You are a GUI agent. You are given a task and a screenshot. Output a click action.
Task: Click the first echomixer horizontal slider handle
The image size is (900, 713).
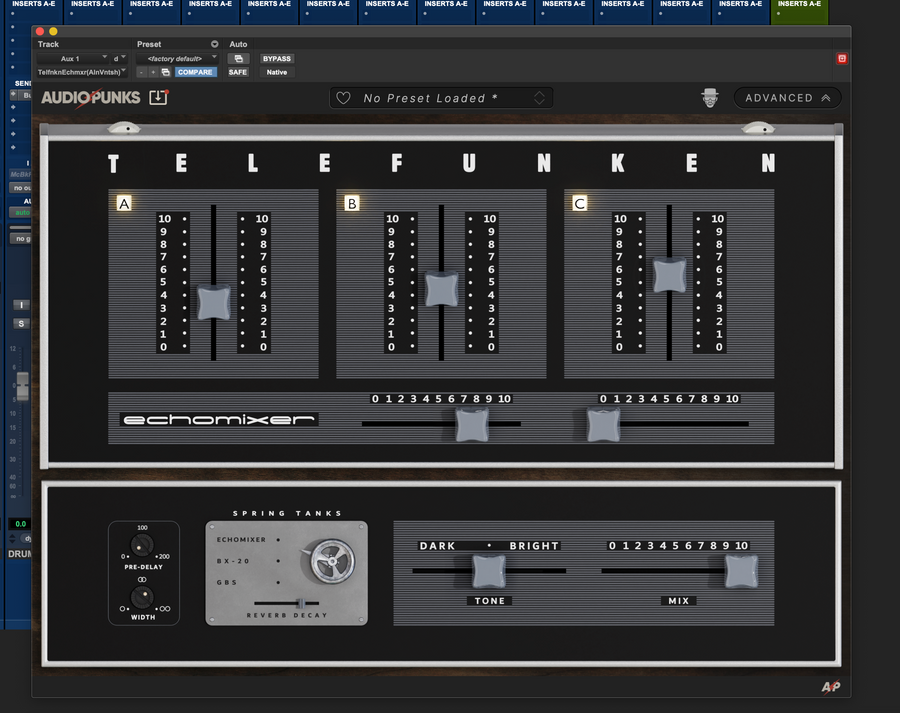click(x=472, y=424)
